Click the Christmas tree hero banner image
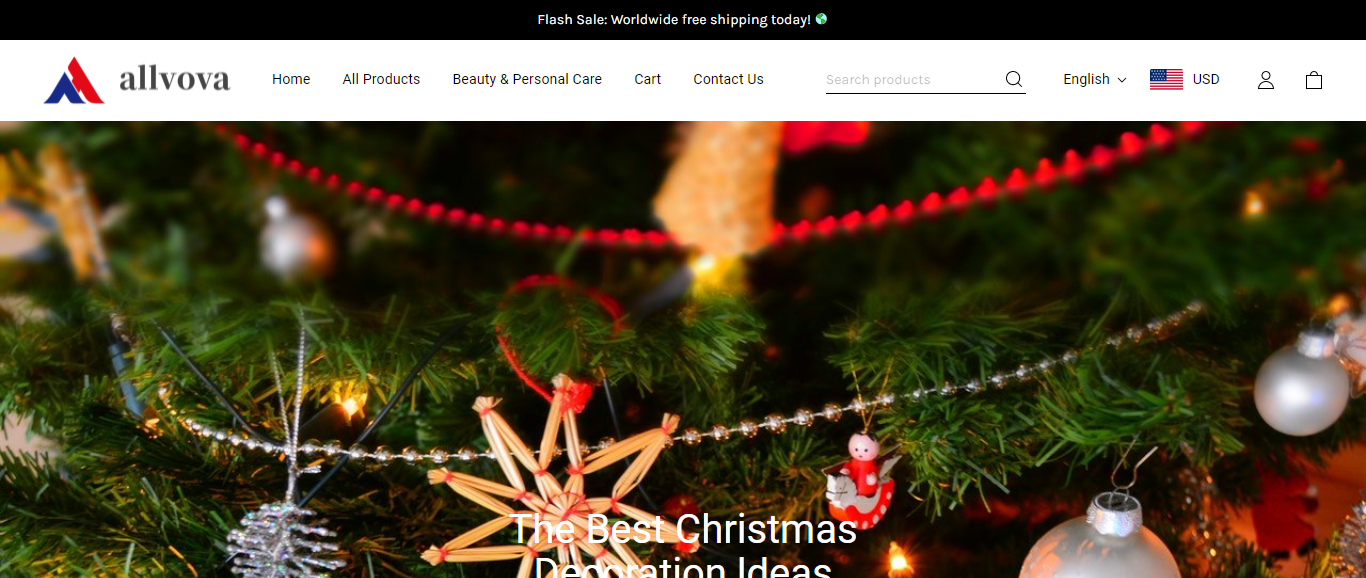Image resolution: width=1366 pixels, height=578 pixels. click(x=683, y=349)
